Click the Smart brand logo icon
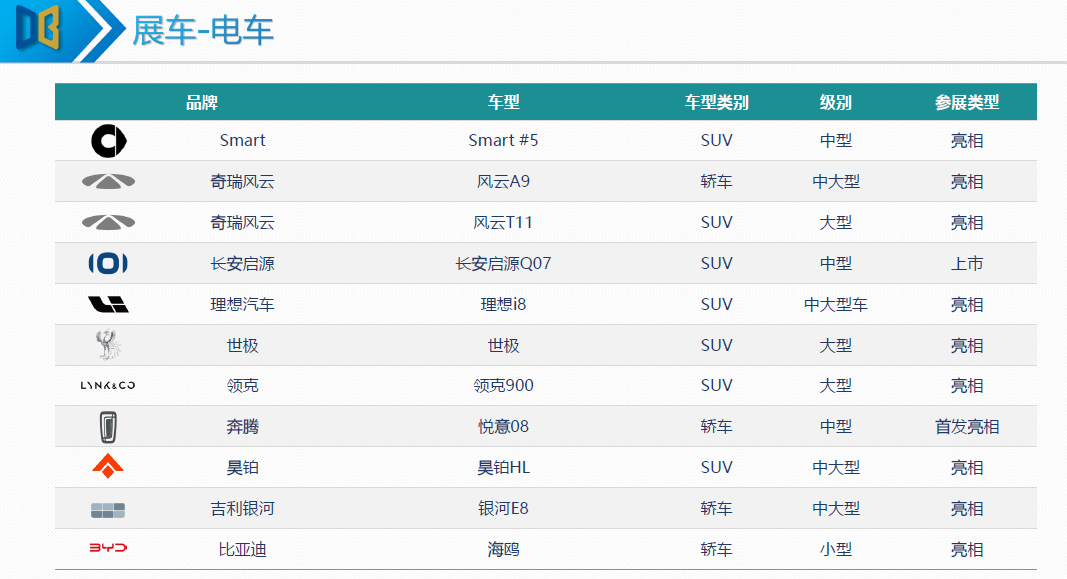Viewport: 1067px width, 579px height. [x=109, y=141]
